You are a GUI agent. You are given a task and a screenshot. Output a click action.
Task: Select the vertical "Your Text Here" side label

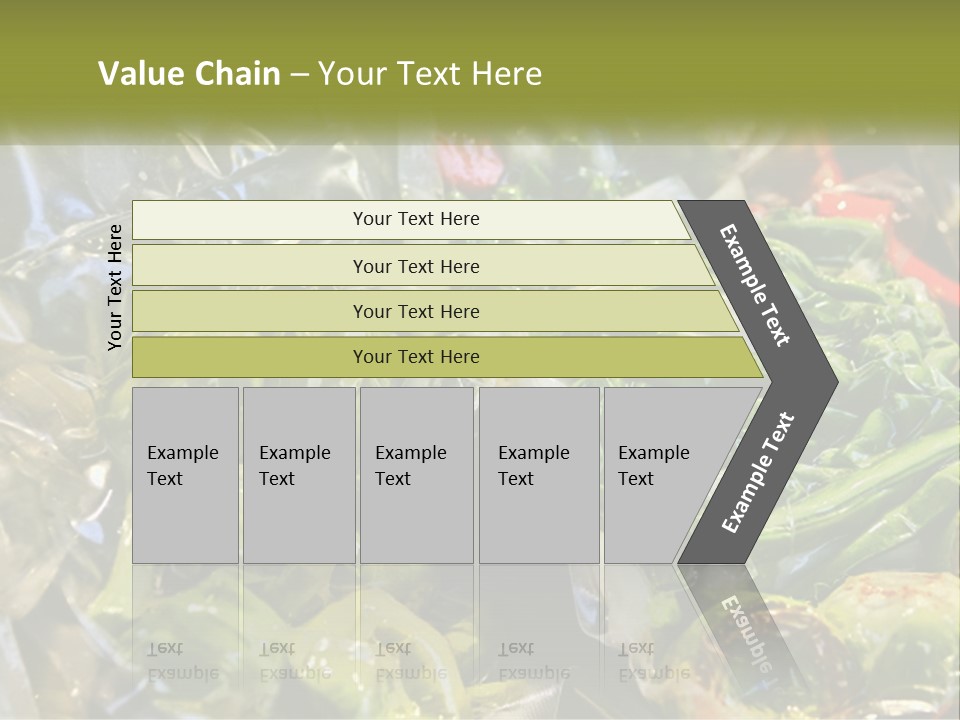point(115,287)
